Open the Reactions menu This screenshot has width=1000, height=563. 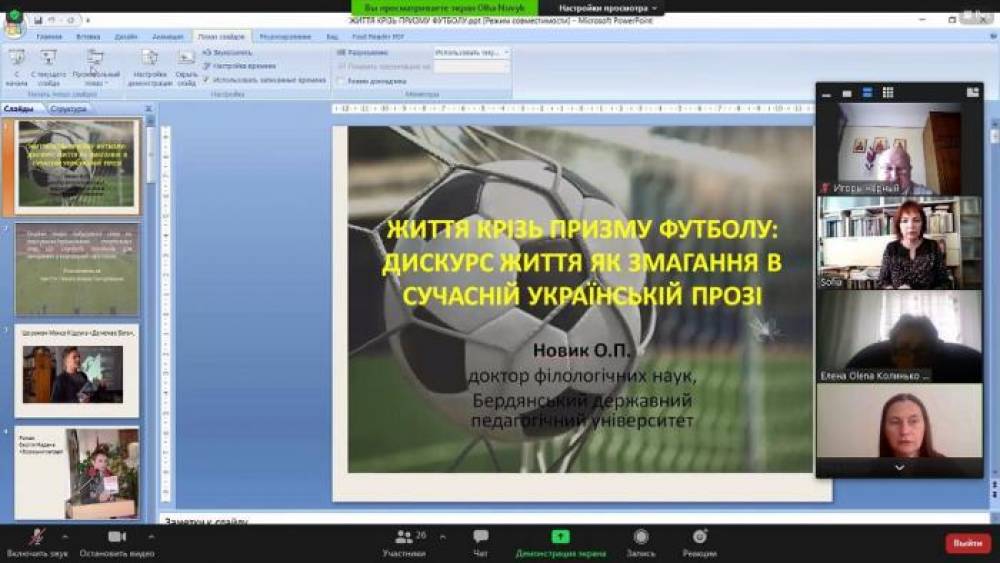click(699, 538)
